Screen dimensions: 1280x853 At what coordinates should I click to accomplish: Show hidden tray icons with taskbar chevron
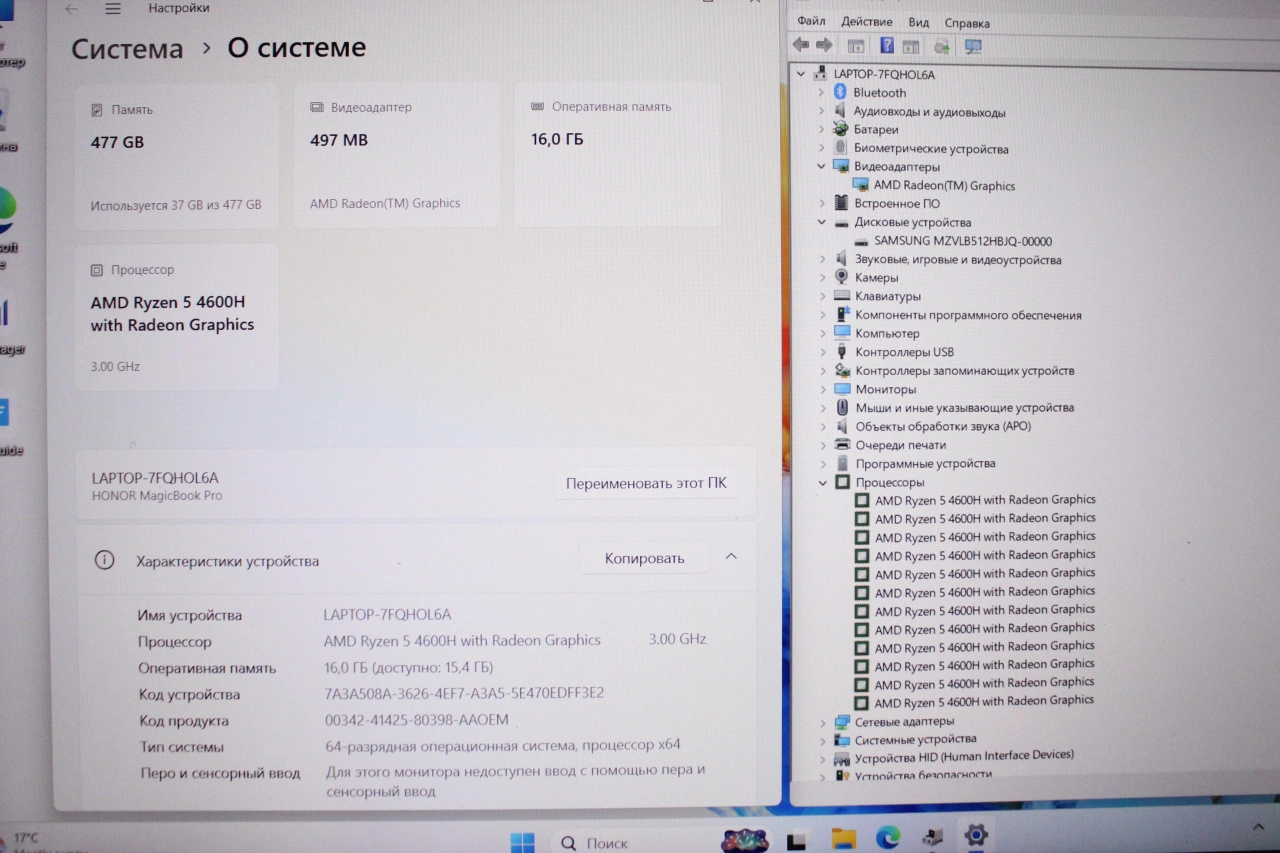click(1258, 826)
